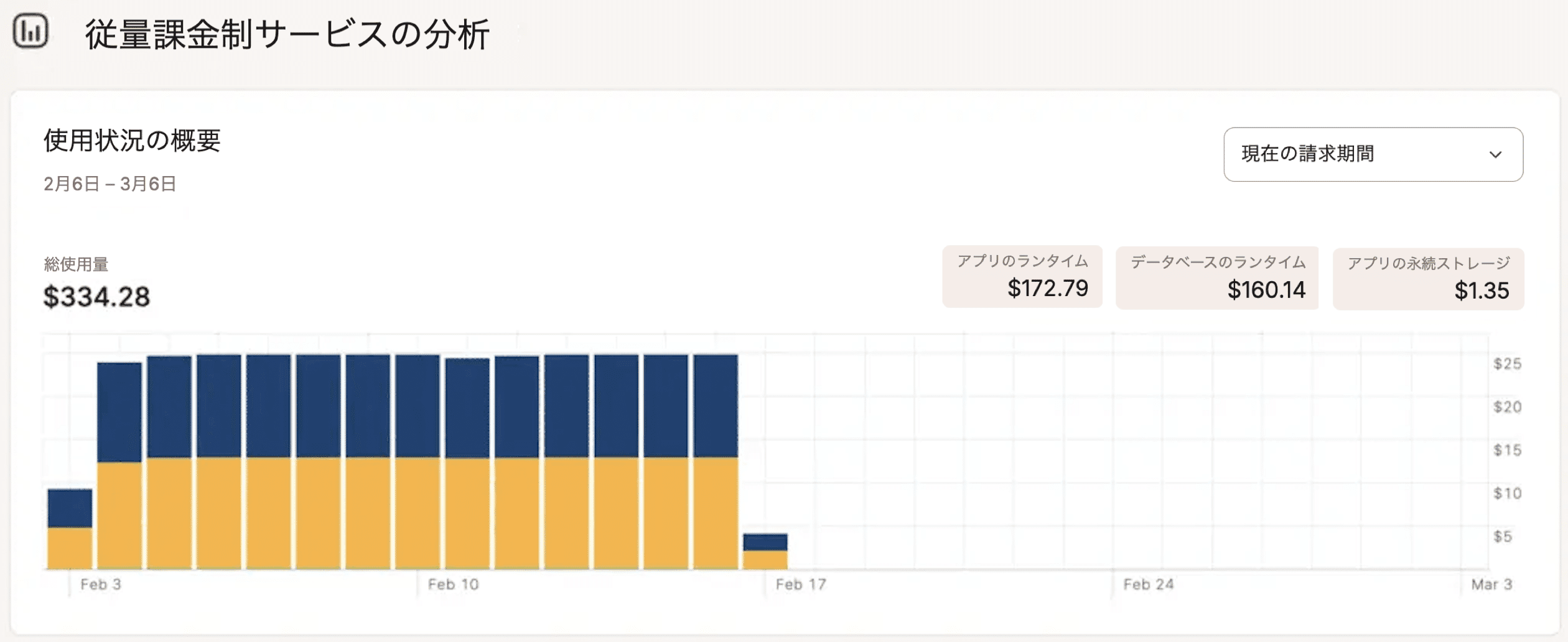Click the first short bar's yellow segment
The width and height of the screenshot is (1568, 642).
(70, 548)
